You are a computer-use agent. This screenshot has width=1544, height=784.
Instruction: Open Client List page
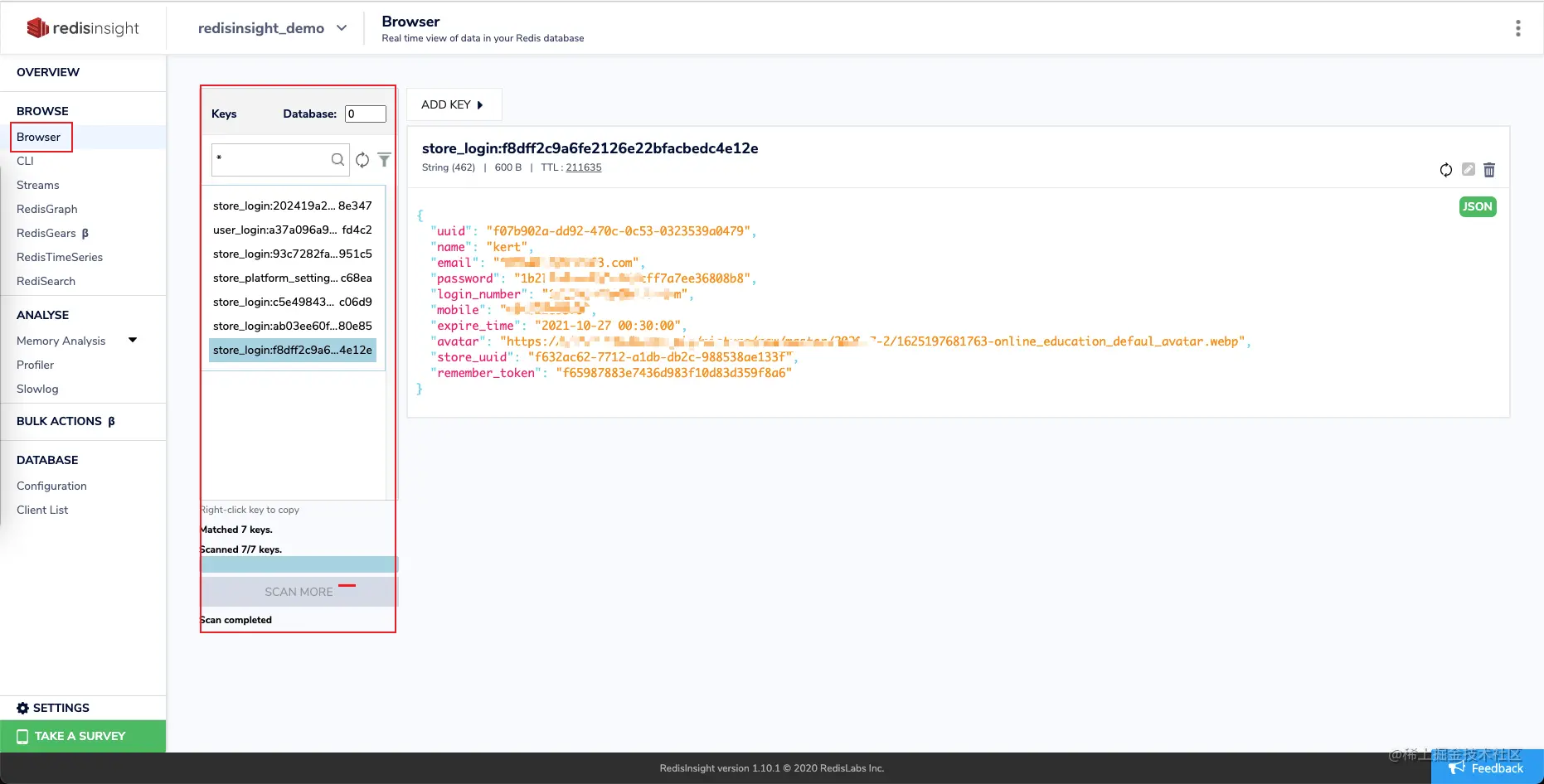pos(42,510)
